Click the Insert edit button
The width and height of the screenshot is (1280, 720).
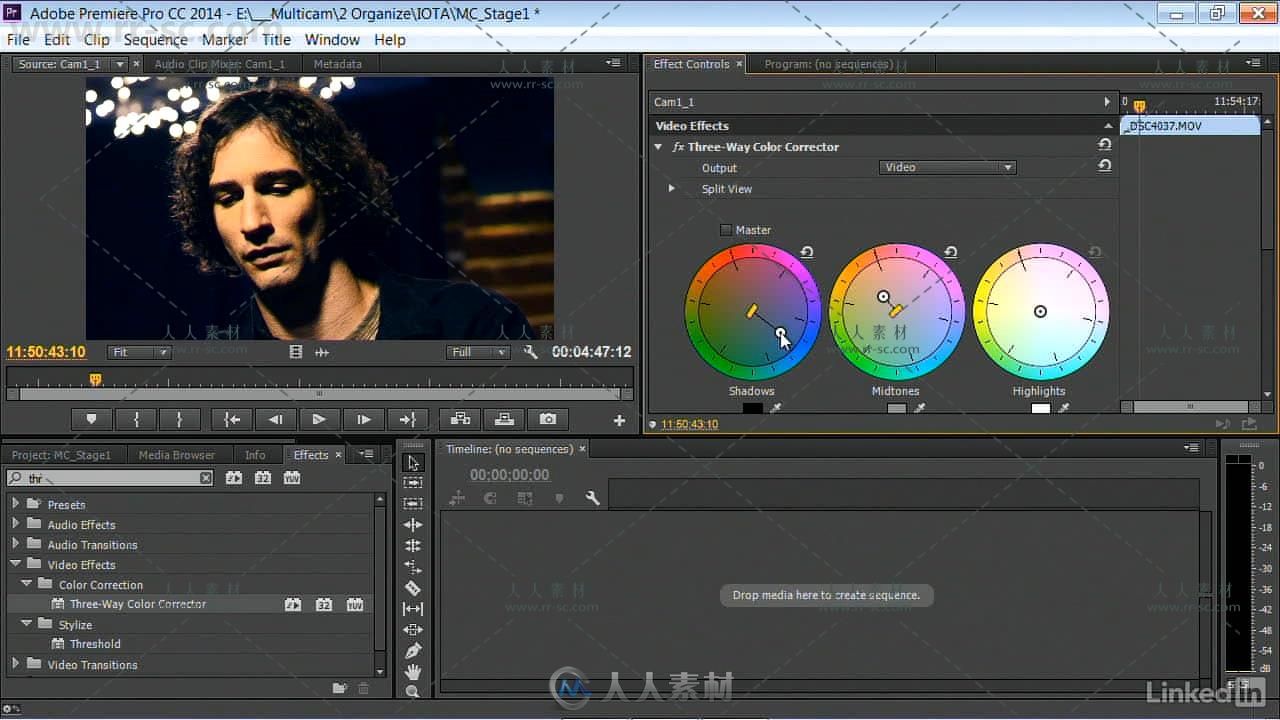point(460,420)
